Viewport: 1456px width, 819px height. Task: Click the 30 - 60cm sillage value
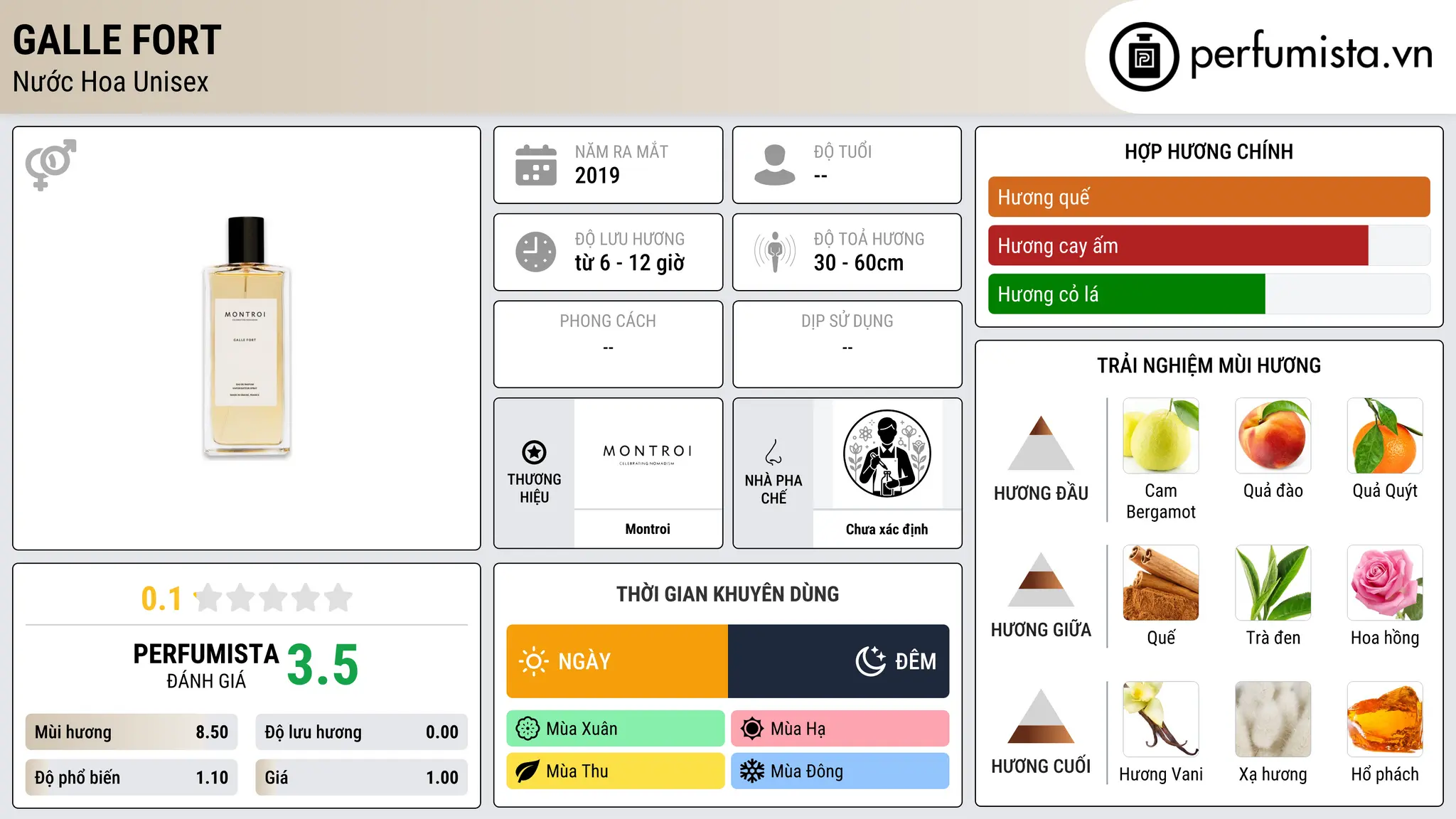[859, 263]
